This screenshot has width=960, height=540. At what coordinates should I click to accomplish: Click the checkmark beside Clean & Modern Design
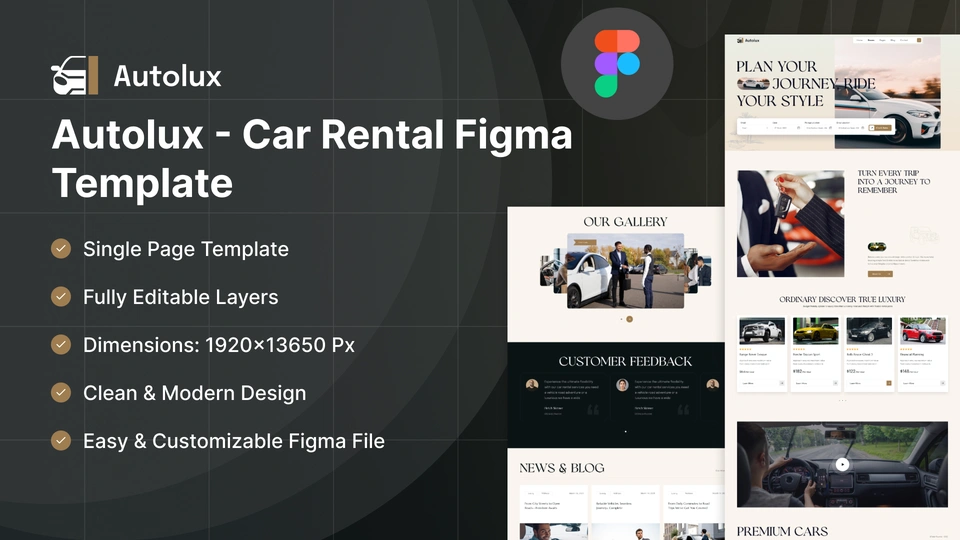click(61, 392)
